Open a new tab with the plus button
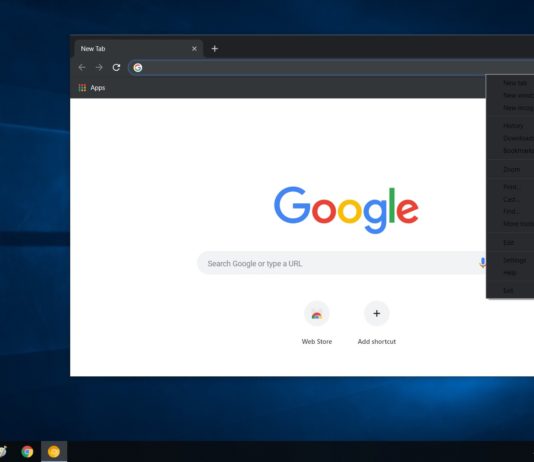 (x=215, y=49)
